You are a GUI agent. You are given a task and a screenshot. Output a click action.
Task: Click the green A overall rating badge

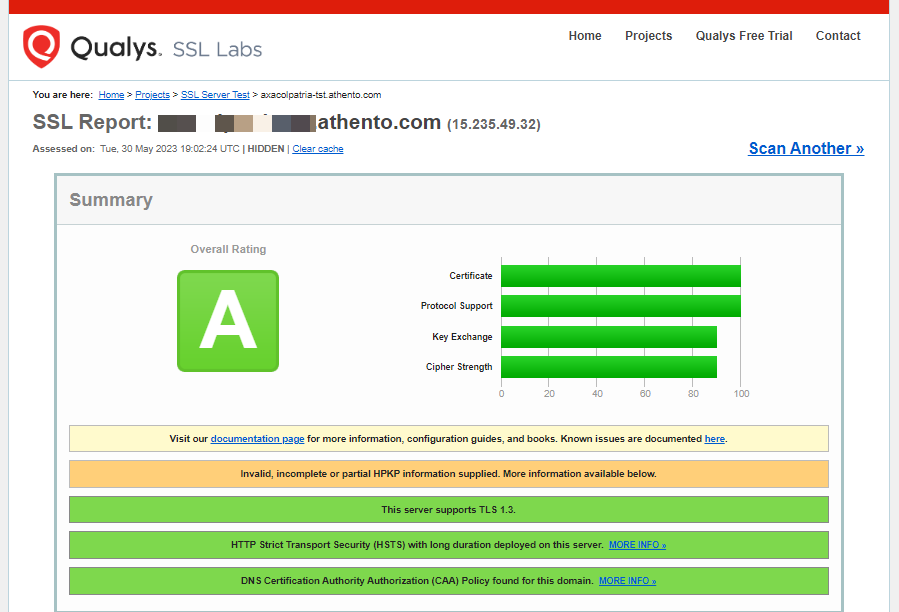[x=228, y=321]
